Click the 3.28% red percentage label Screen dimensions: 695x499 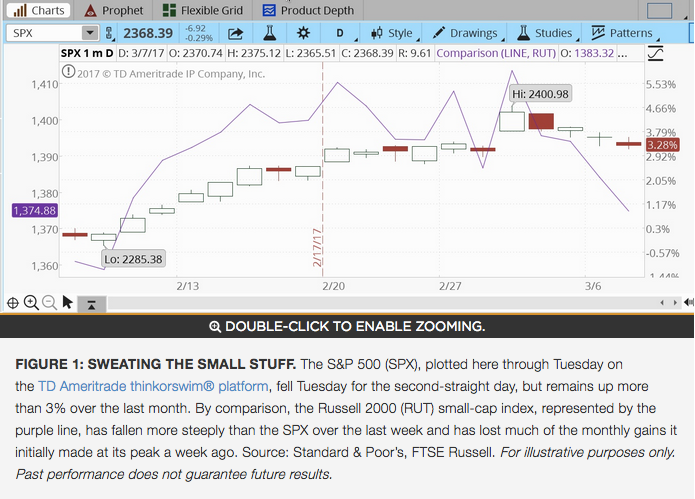coord(662,145)
